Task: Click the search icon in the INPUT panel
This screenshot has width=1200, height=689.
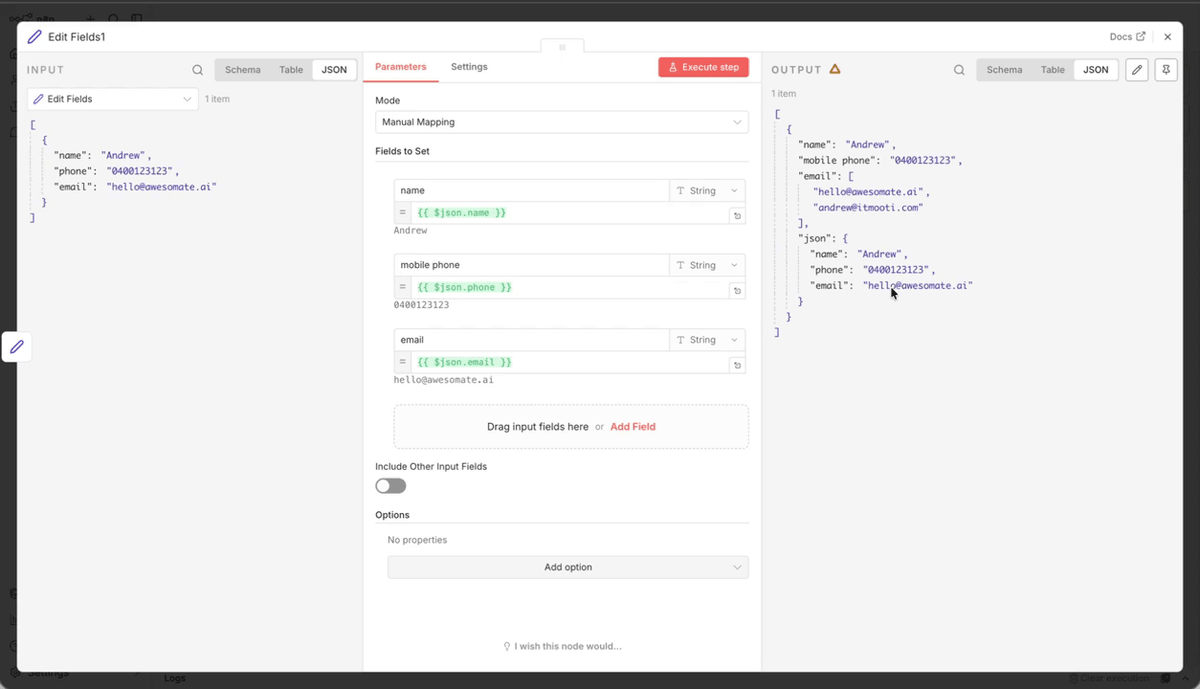Action: 197,70
